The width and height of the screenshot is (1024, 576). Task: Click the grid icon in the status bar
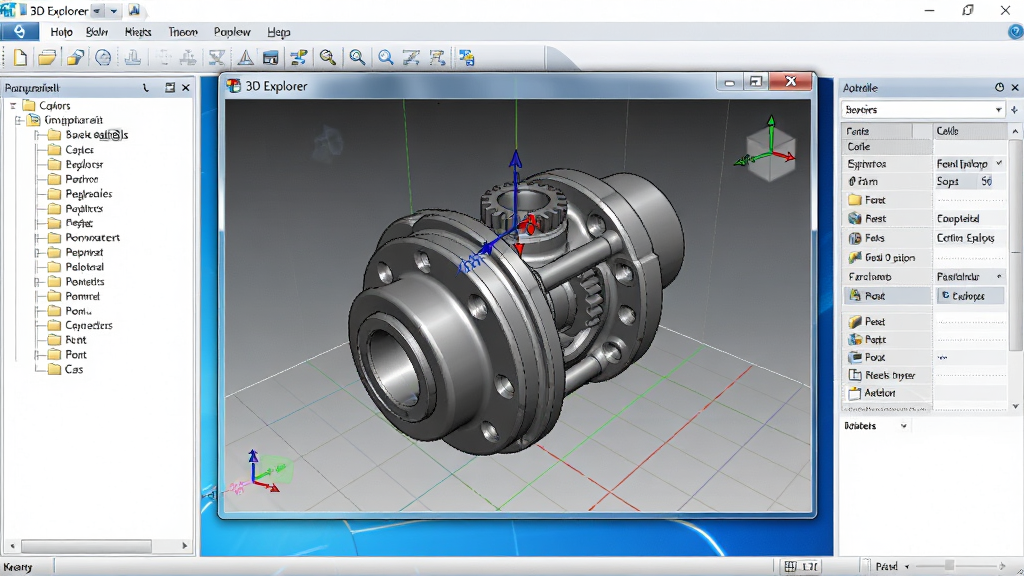[x=790, y=566]
